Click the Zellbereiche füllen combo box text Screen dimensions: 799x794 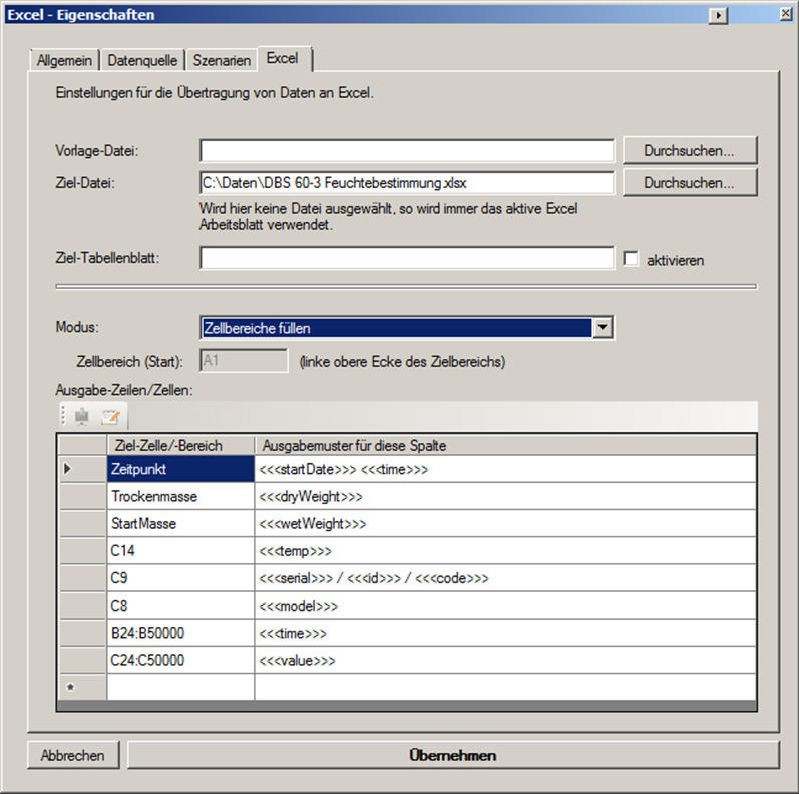(396, 328)
